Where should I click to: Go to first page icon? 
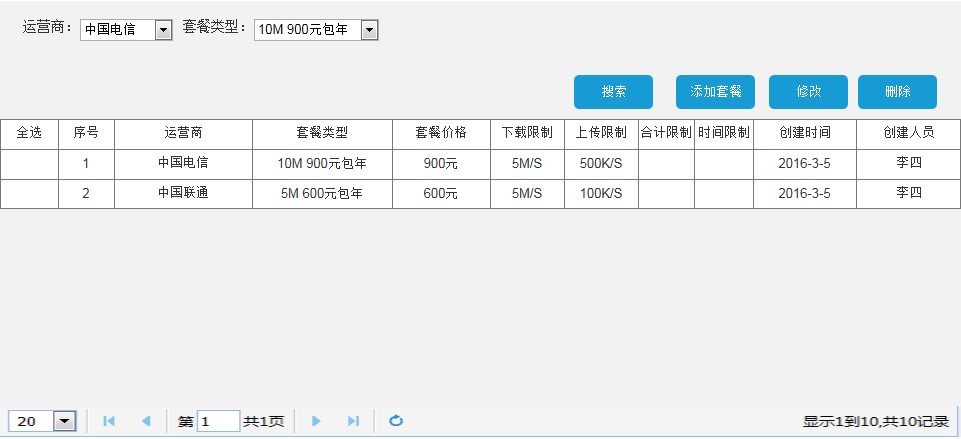[109, 421]
